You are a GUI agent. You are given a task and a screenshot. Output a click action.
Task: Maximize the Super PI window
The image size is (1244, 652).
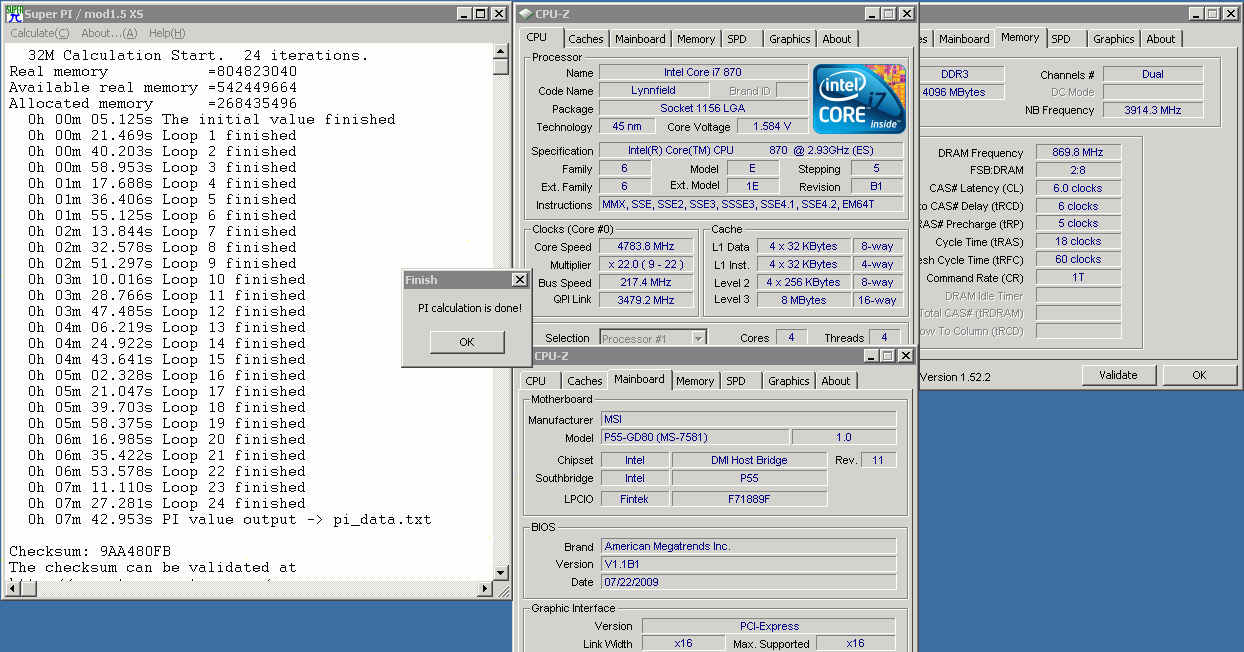point(480,14)
